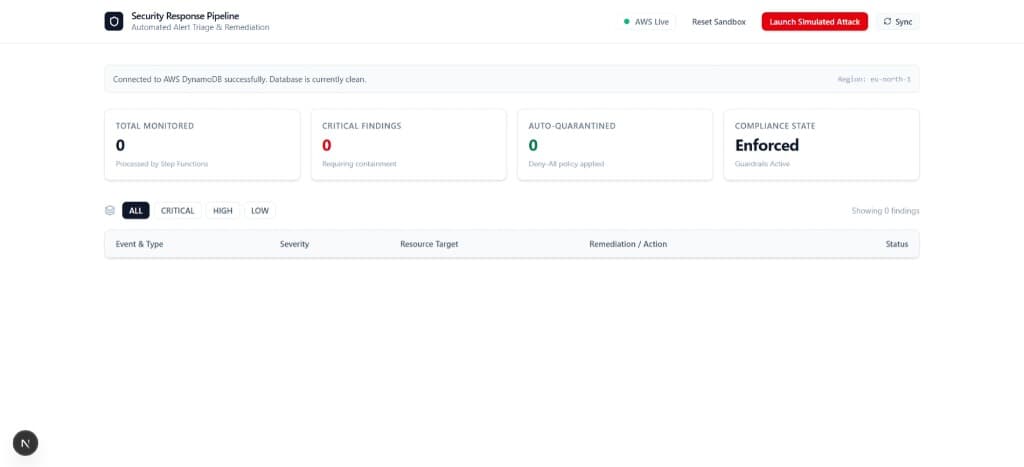Click the AWS Live status pill

tap(647, 22)
